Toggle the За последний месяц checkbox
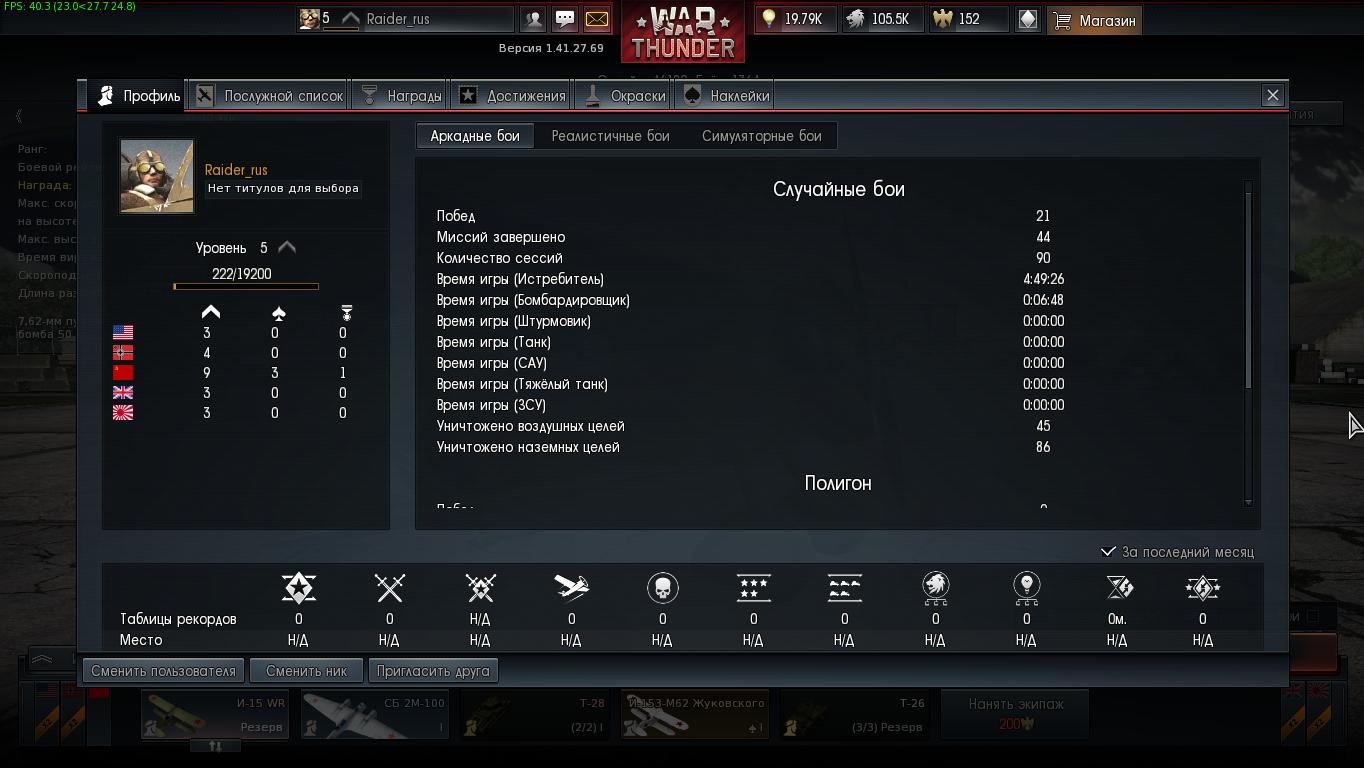This screenshot has width=1364, height=768. (x=1108, y=552)
